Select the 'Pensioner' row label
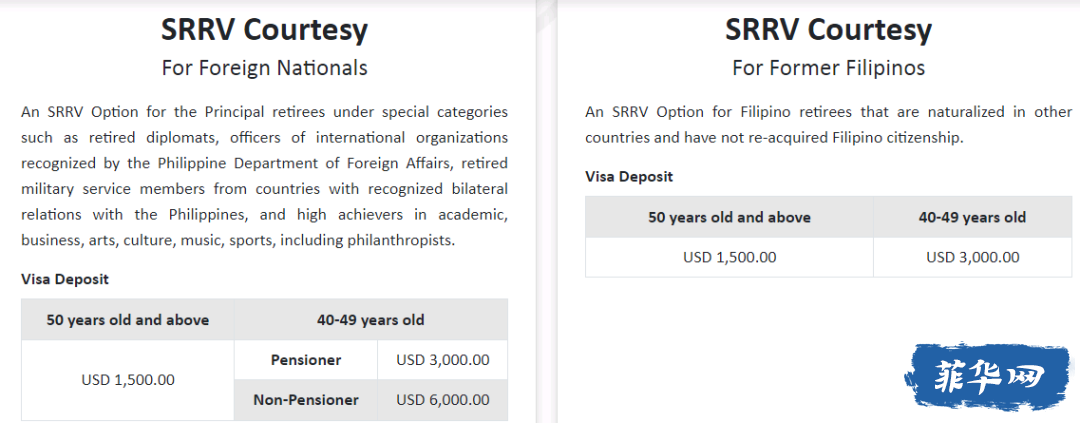The image size is (1080, 423). 306,360
